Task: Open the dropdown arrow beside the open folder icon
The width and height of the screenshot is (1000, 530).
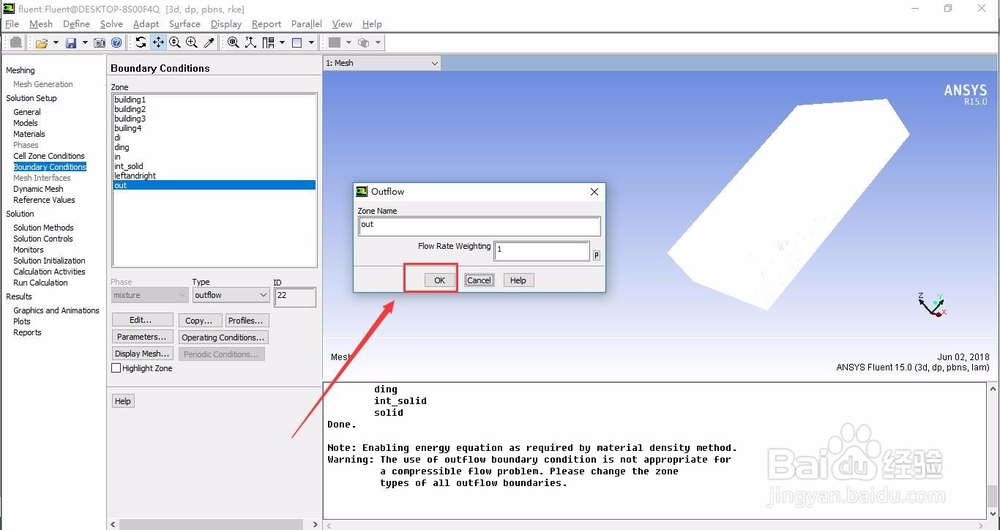Action: coord(55,43)
